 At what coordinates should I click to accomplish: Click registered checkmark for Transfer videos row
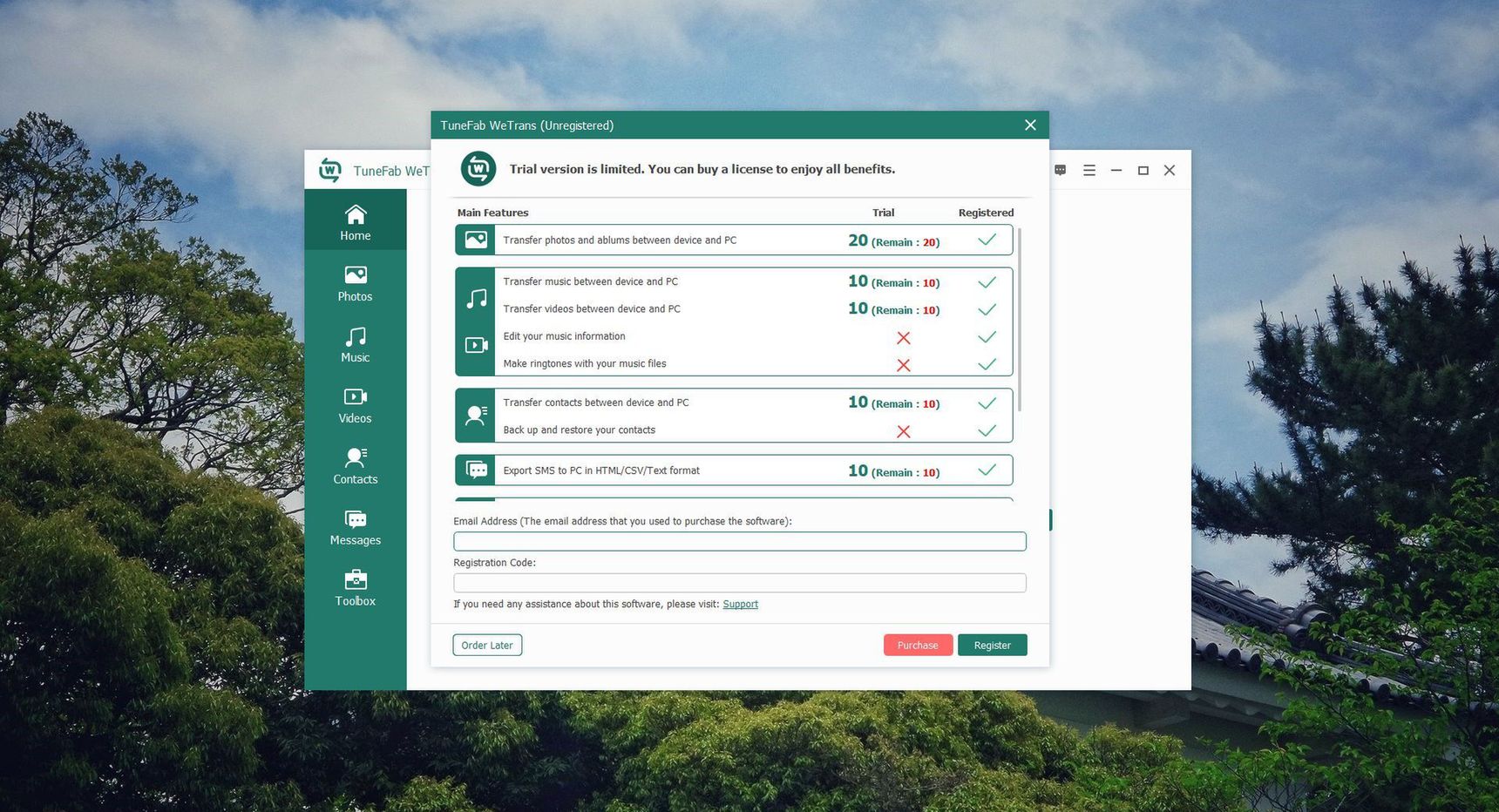pos(987,309)
